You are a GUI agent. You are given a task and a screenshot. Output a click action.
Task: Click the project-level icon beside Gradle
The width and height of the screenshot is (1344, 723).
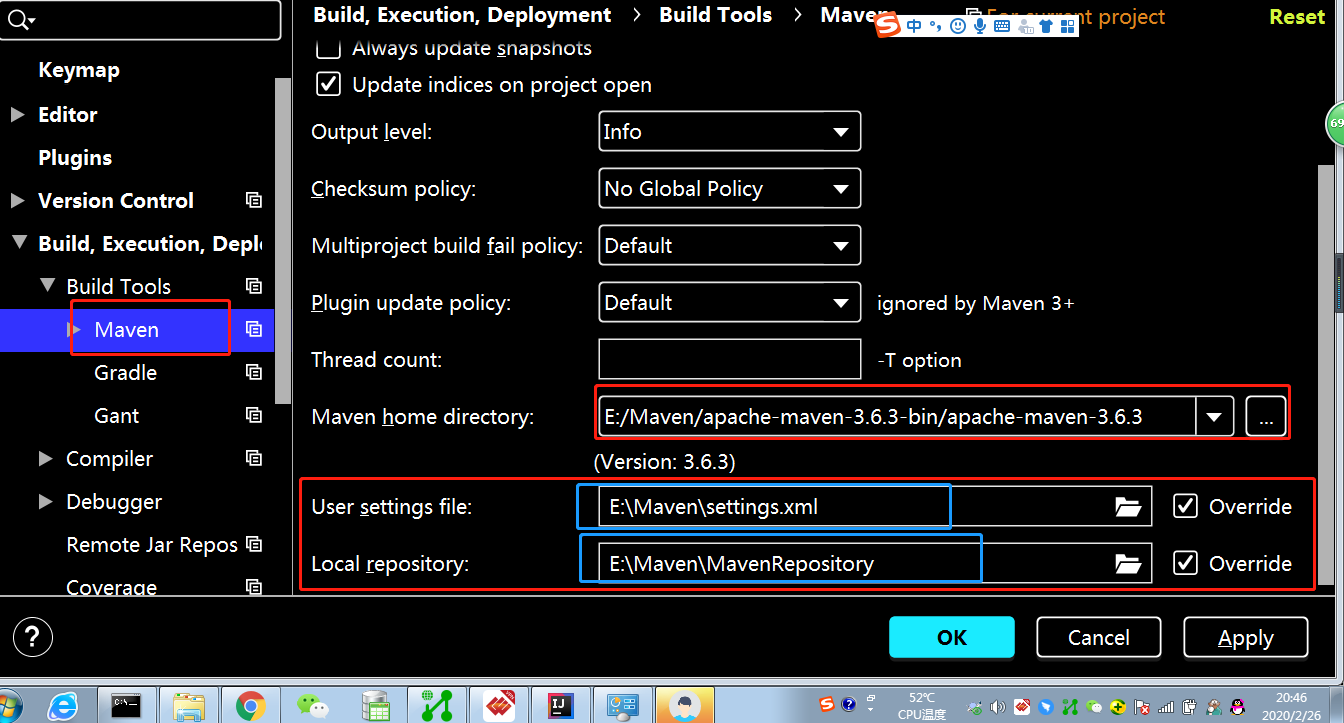[x=254, y=372]
